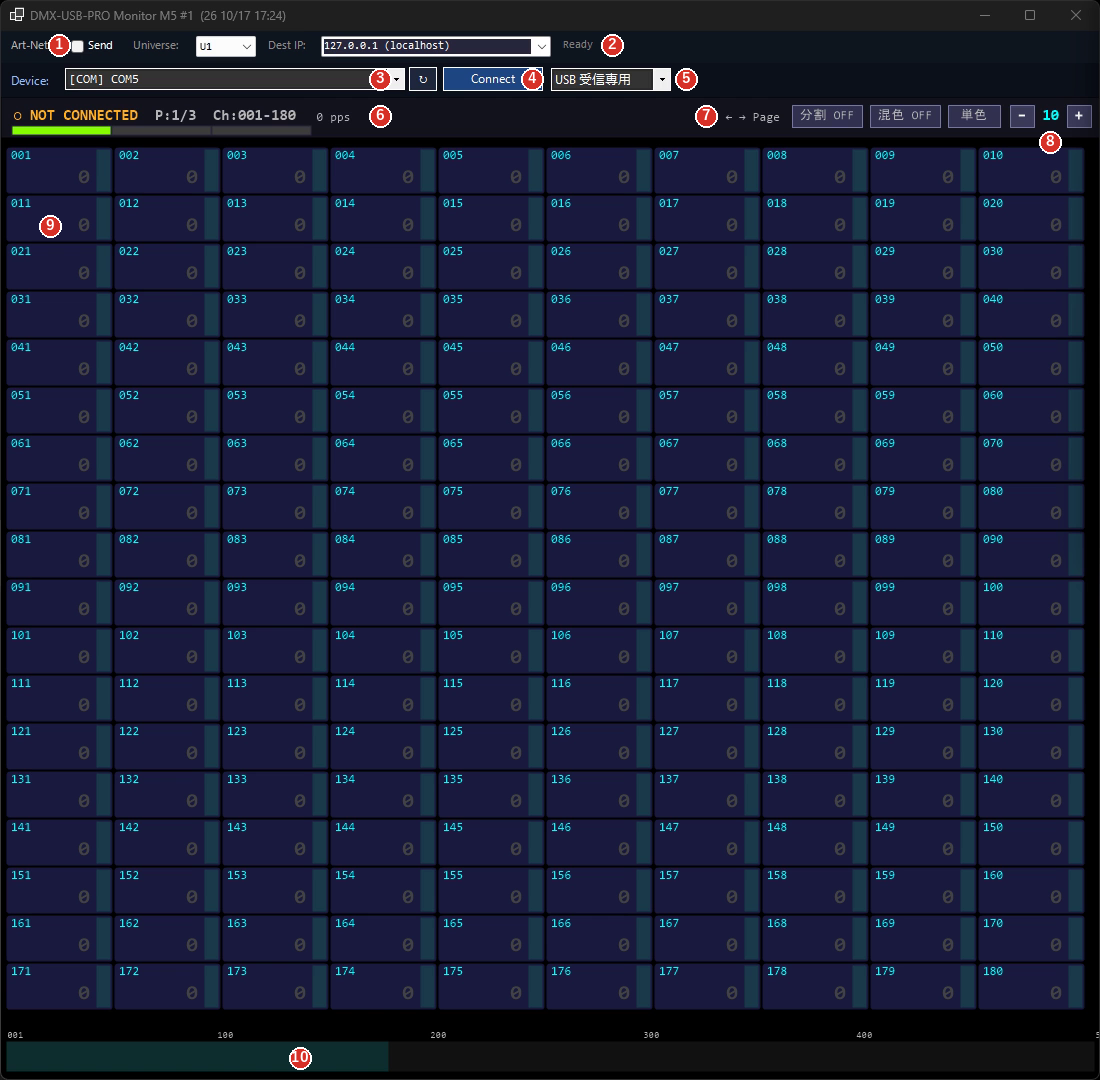Select the channel 161 cell

(59, 938)
